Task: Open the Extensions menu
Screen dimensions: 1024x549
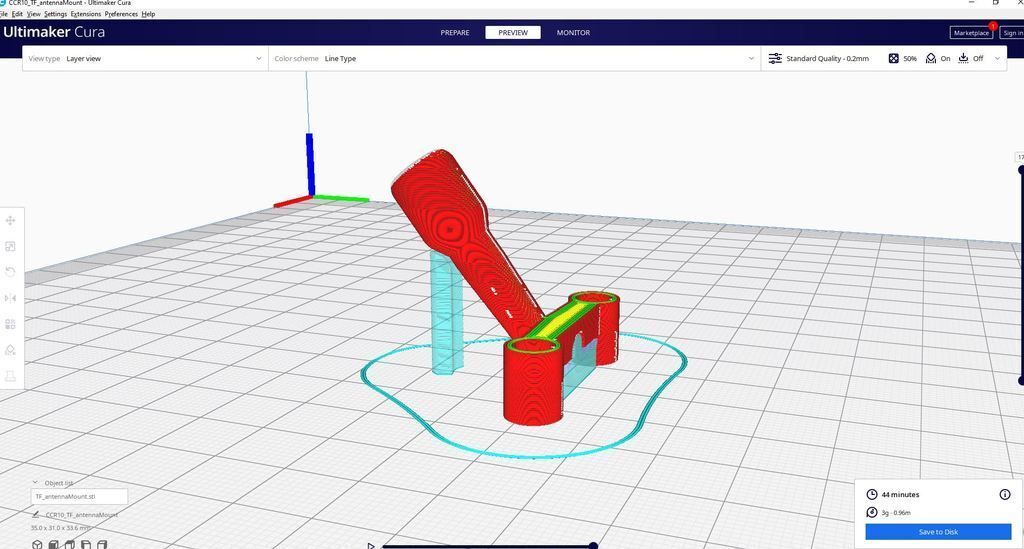Action: 86,14
